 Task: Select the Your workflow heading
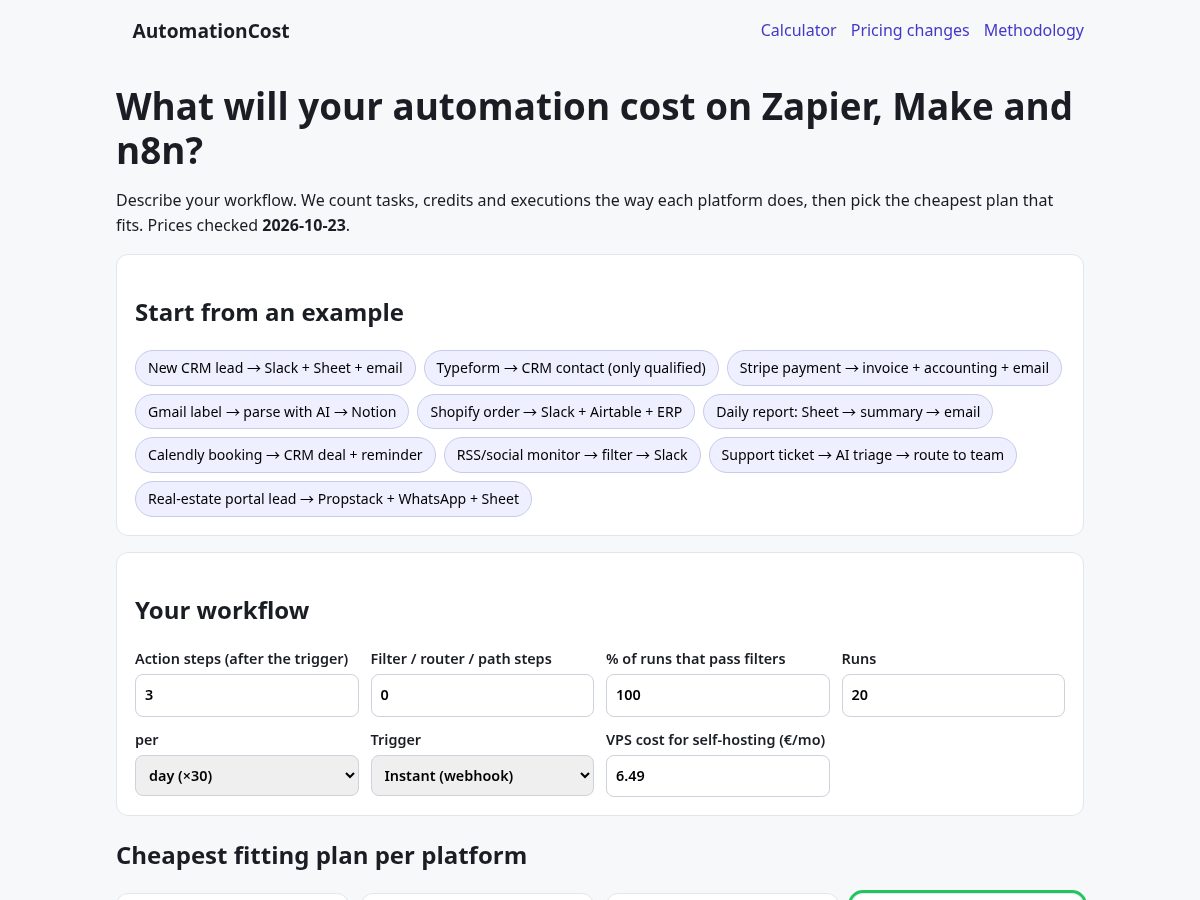tap(222, 611)
